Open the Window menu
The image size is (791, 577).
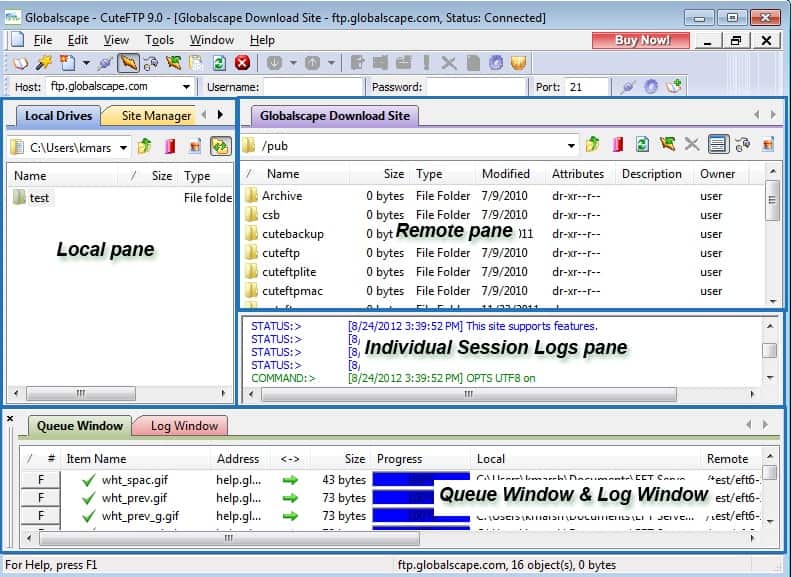(x=212, y=40)
